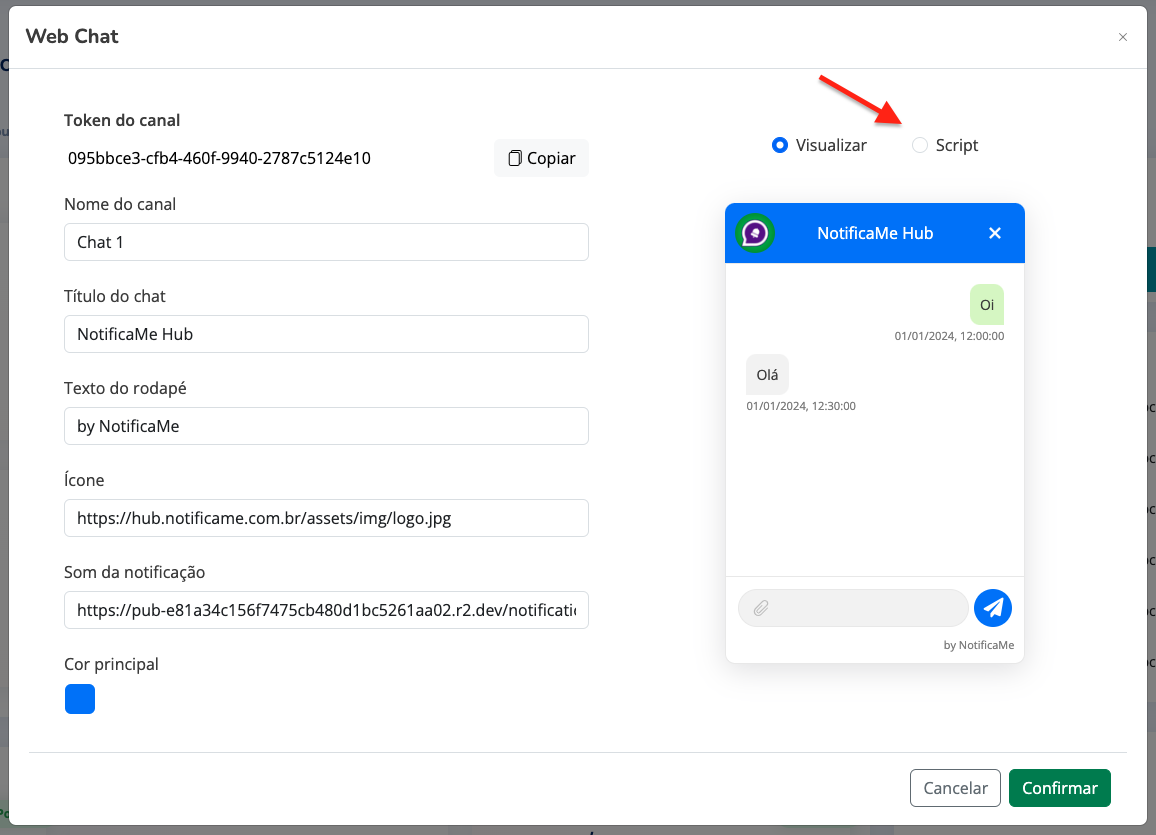Screen dimensions: 1156x835
Task: Select the 'Oi' message bubble
Action: 986,304
